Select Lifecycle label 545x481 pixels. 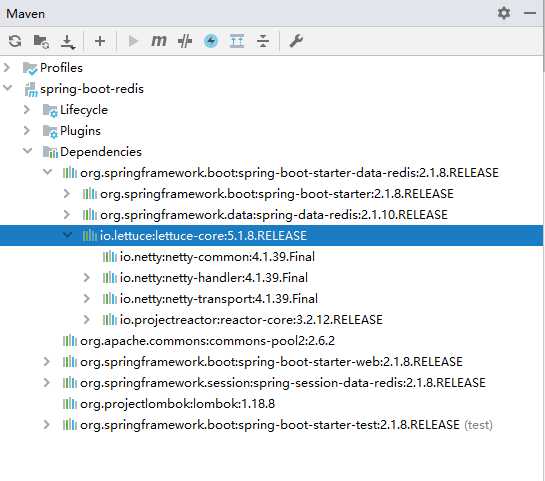84,110
